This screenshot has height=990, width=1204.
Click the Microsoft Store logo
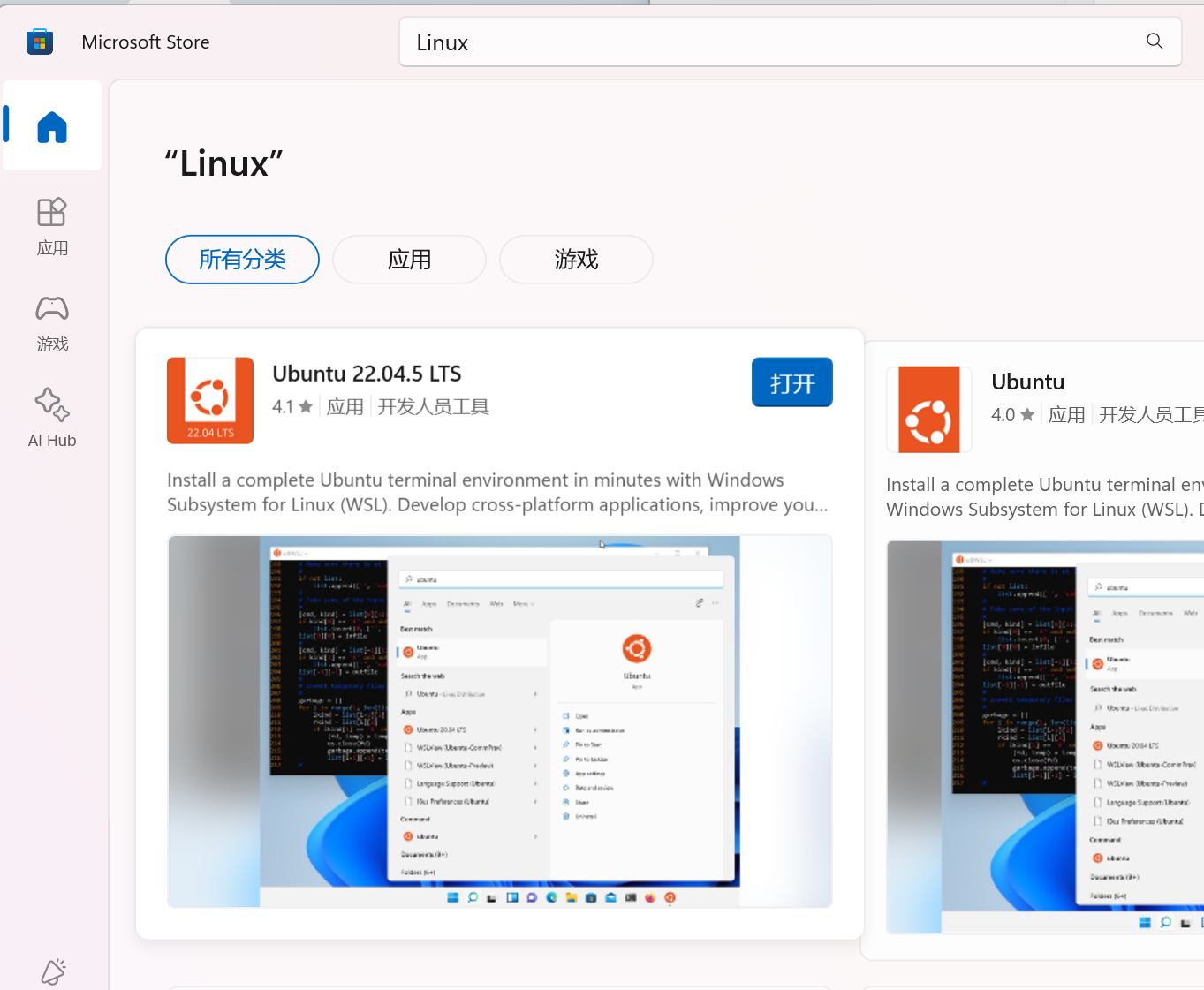(40, 41)
